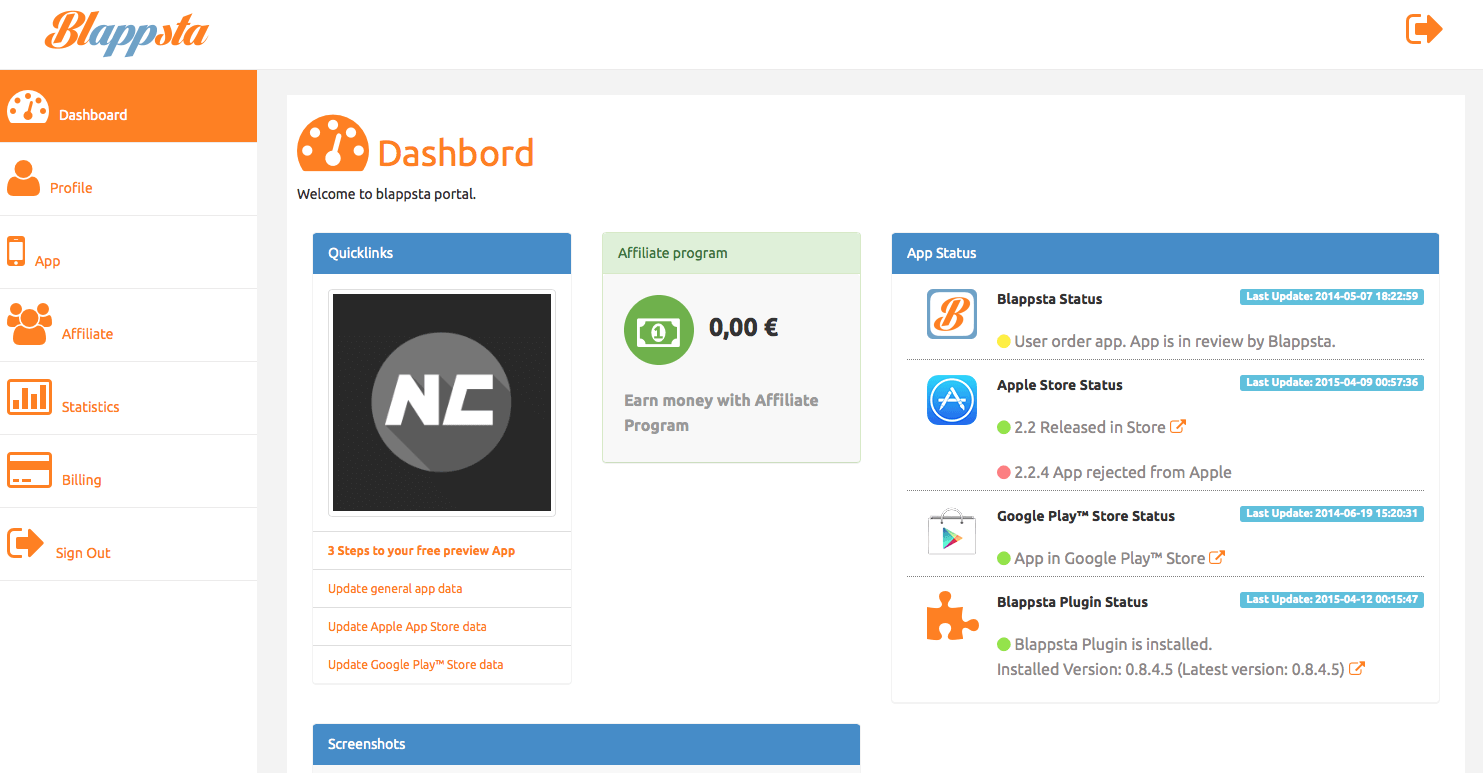
Task: Click Welcome to blappsta portal text
Action: click(x=386, y=194)
